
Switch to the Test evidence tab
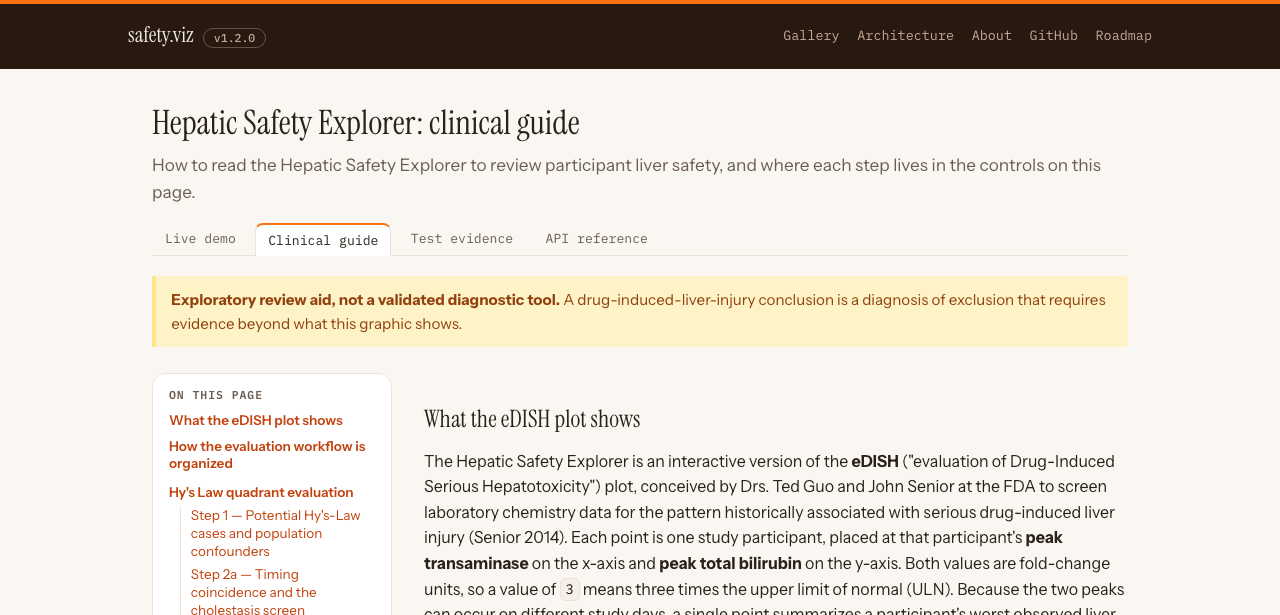(x=462, y=239)
